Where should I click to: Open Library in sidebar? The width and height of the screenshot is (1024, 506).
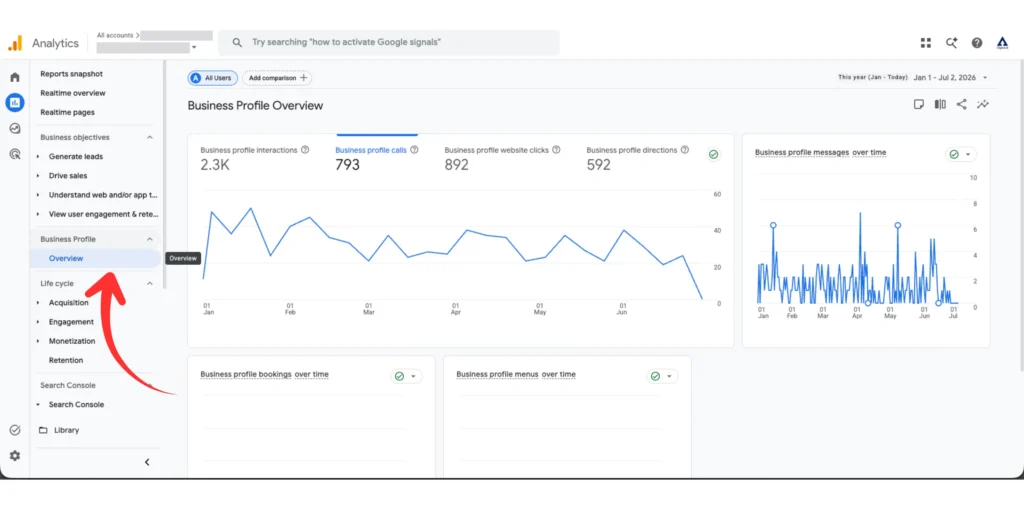(67, 430)
